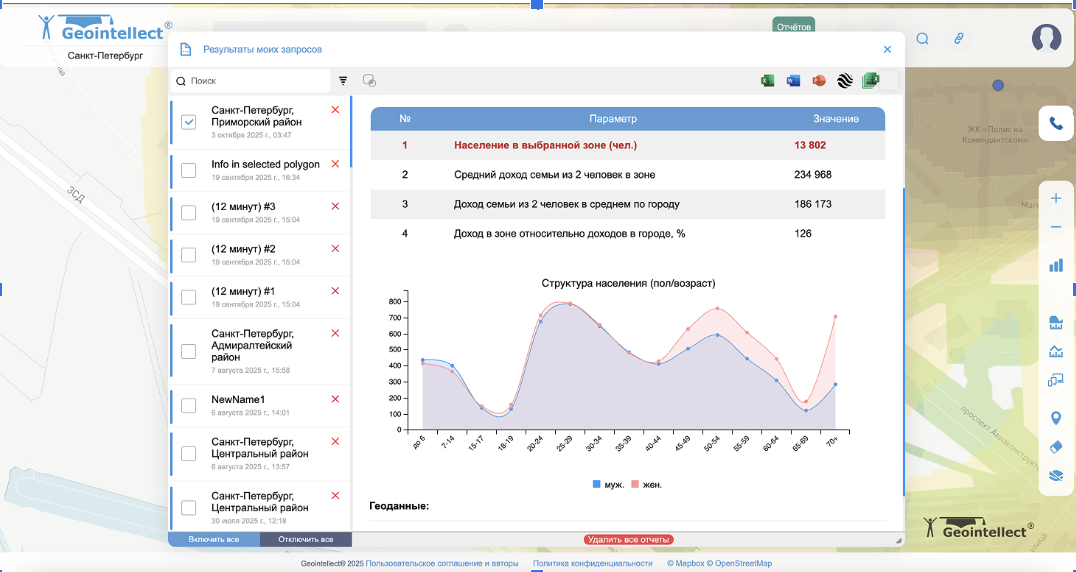The width and height of the screenshot is (1076, 572).
Task: Toggle the муж. legend color swatch
Action: [597, 484]
